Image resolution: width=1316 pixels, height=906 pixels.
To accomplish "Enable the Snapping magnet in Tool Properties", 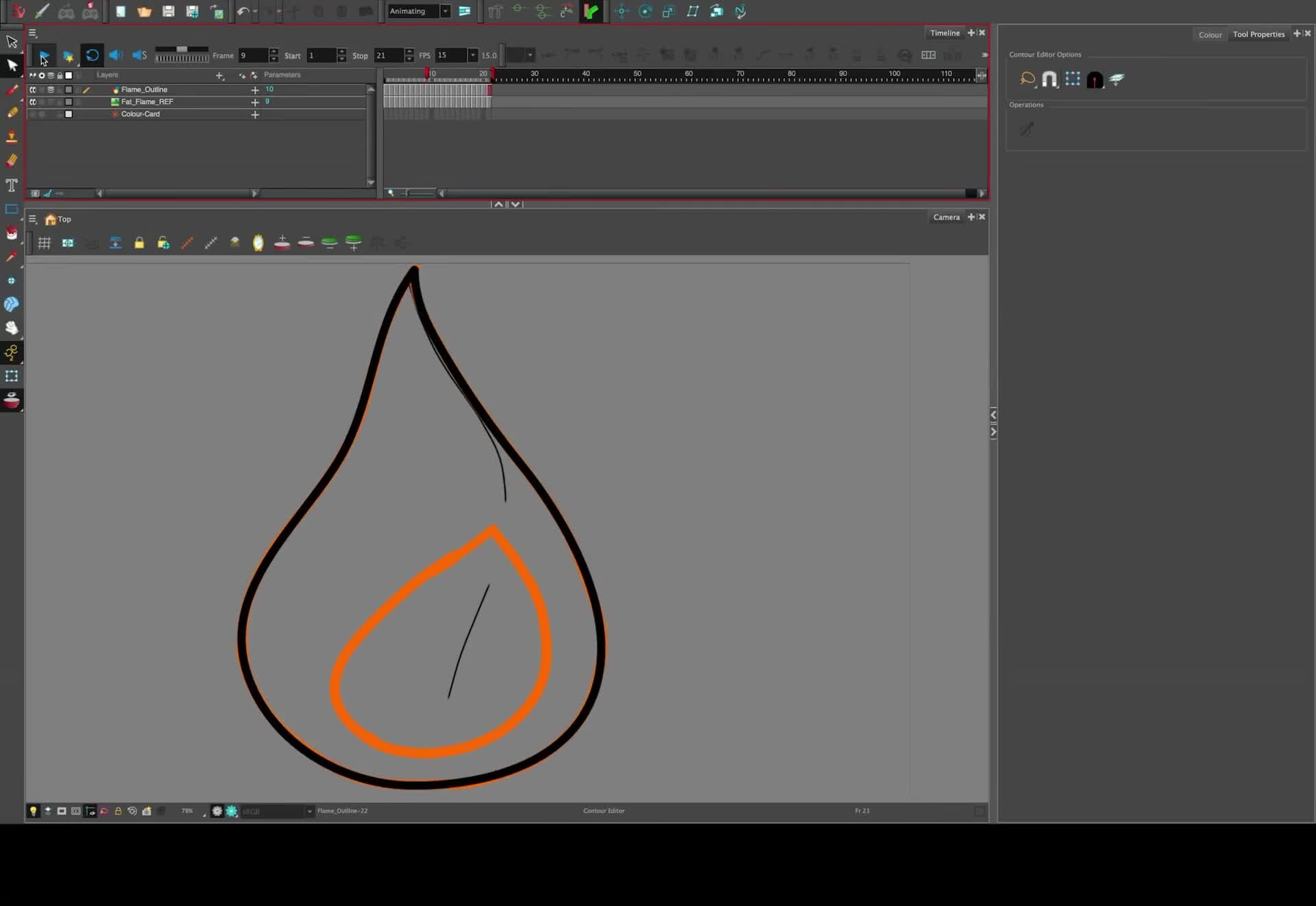I will (1049, 79).
